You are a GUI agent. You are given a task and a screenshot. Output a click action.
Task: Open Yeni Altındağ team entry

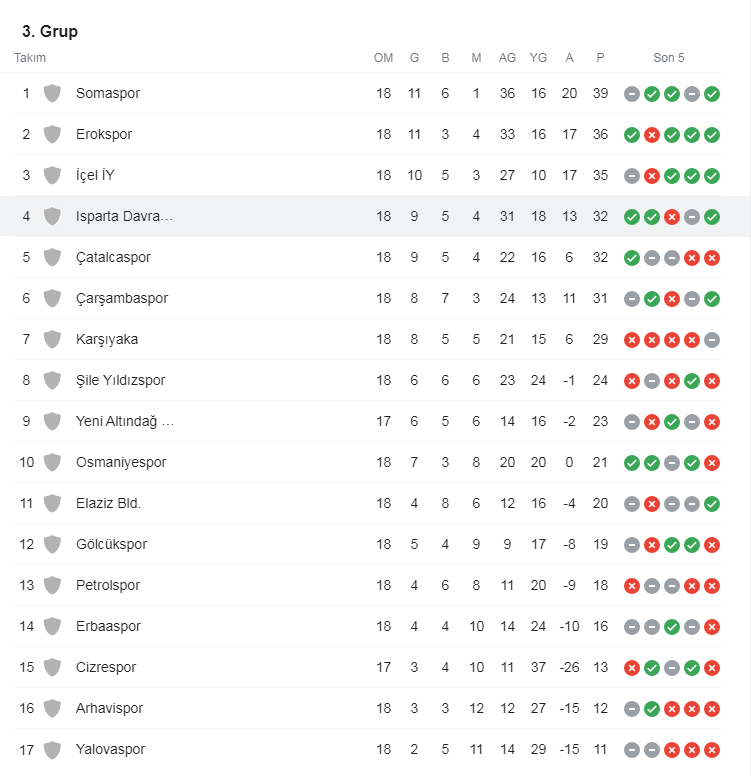click(125, 421)
